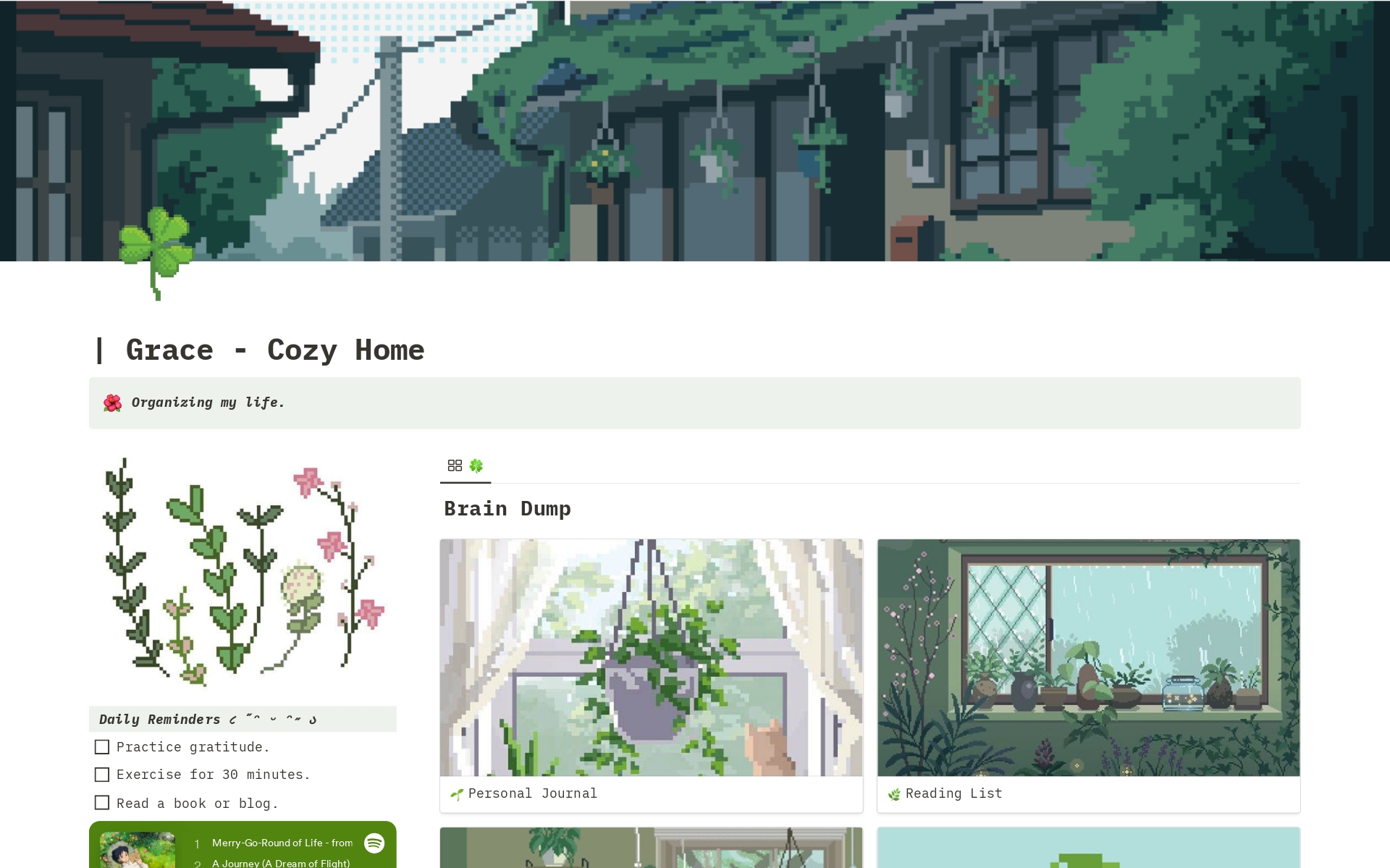
Task: Click the seedling icon beside Personal Journal
Action: click(457, 794)
